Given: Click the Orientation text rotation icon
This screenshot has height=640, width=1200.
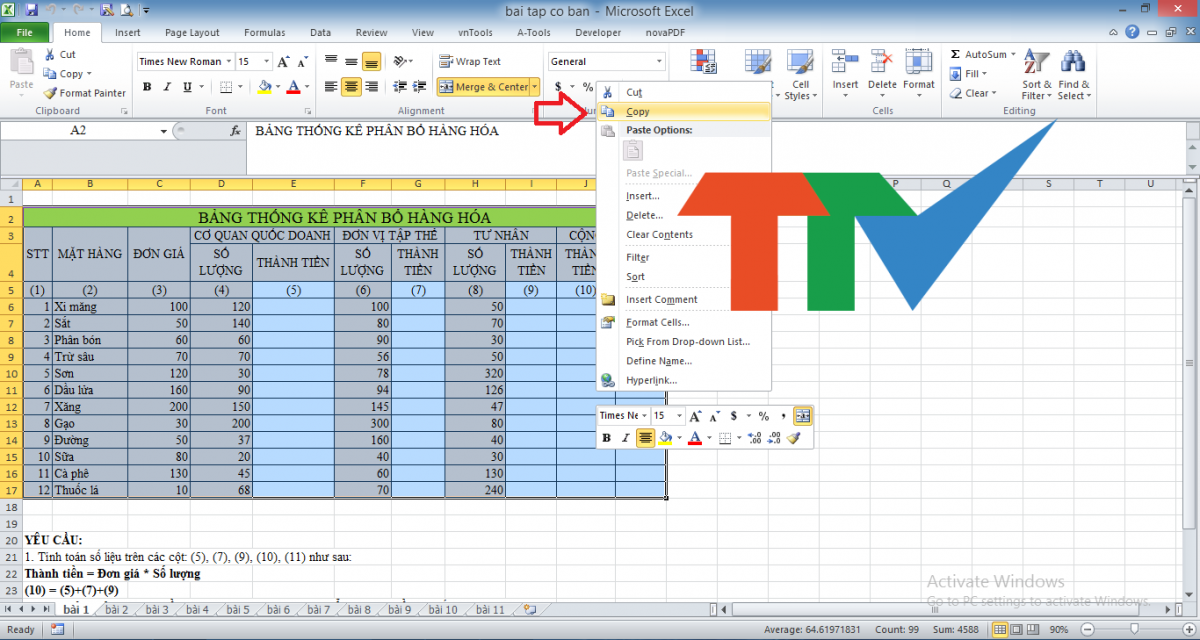Looking at the screenshot, I should (x=402, y=61).
